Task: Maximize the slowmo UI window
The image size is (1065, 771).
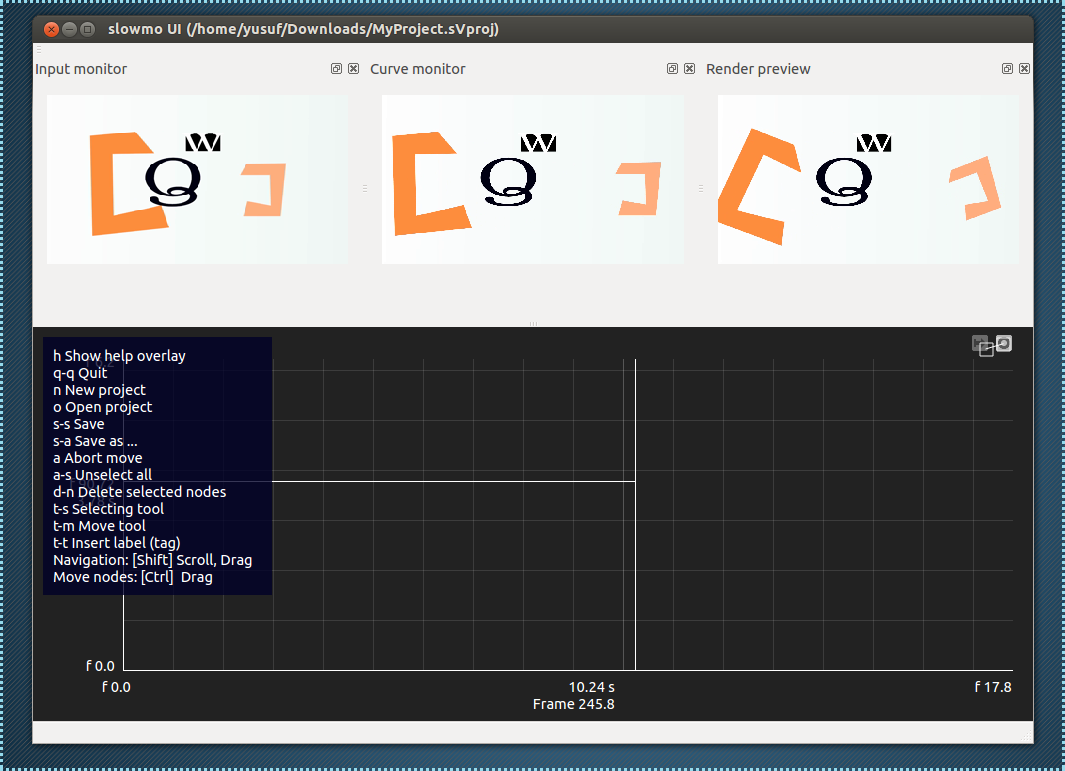Action: point(88,29)
